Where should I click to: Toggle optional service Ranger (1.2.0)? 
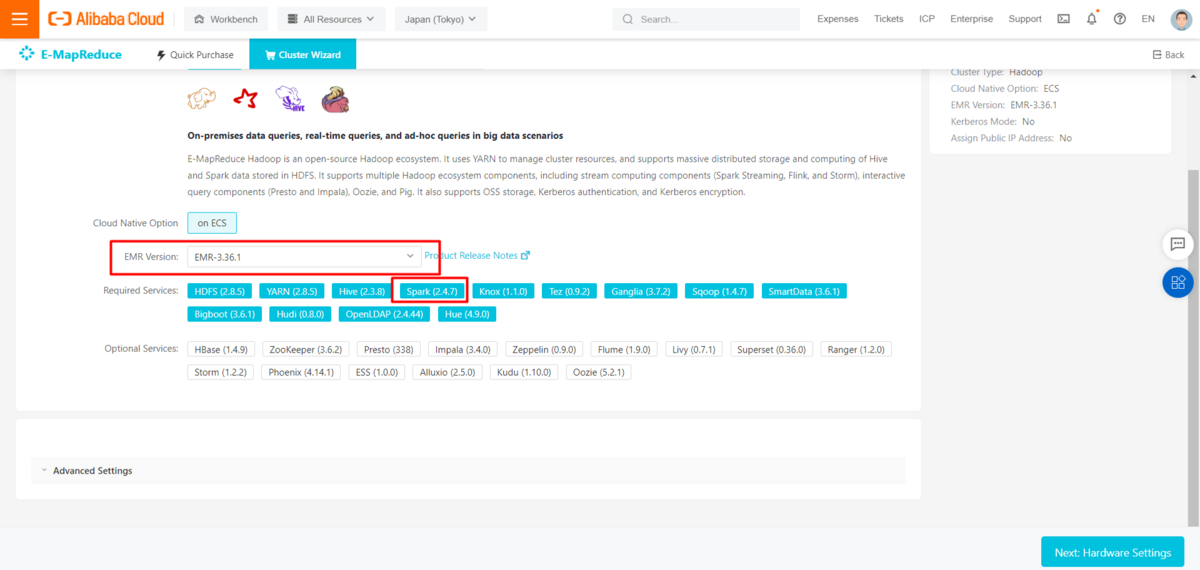(855, 350)
